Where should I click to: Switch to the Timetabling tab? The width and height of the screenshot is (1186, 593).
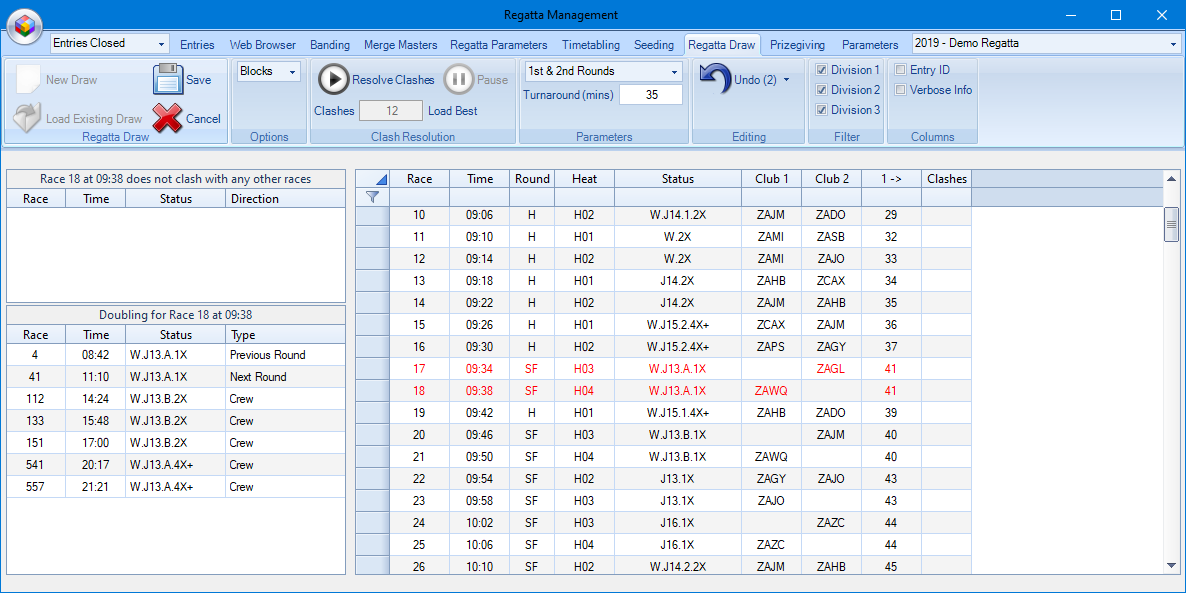(x=590, y=45)
